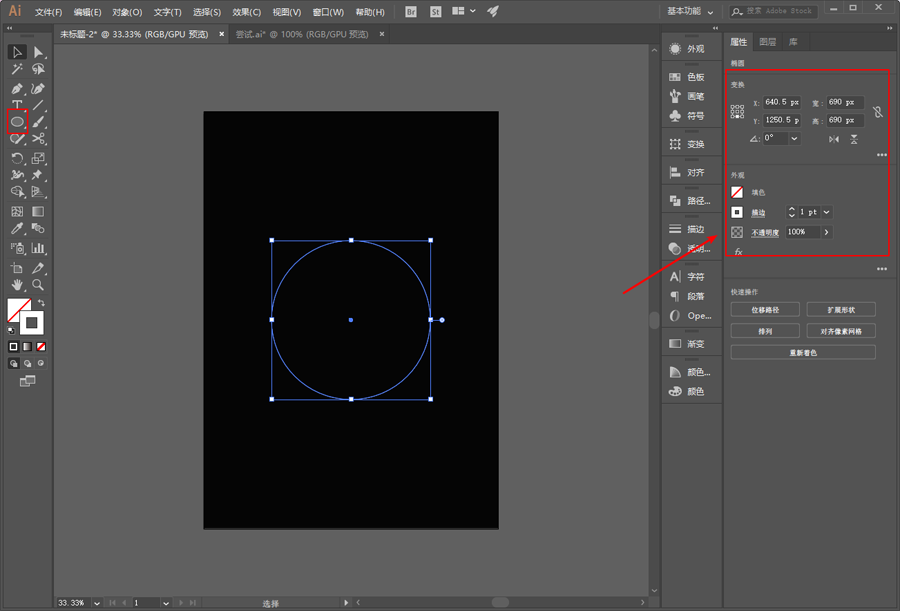Click the properties panel fill swatch

coord(737,192)
